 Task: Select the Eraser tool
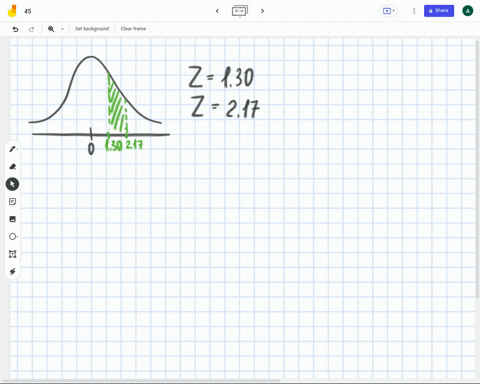tap(13, 166)
